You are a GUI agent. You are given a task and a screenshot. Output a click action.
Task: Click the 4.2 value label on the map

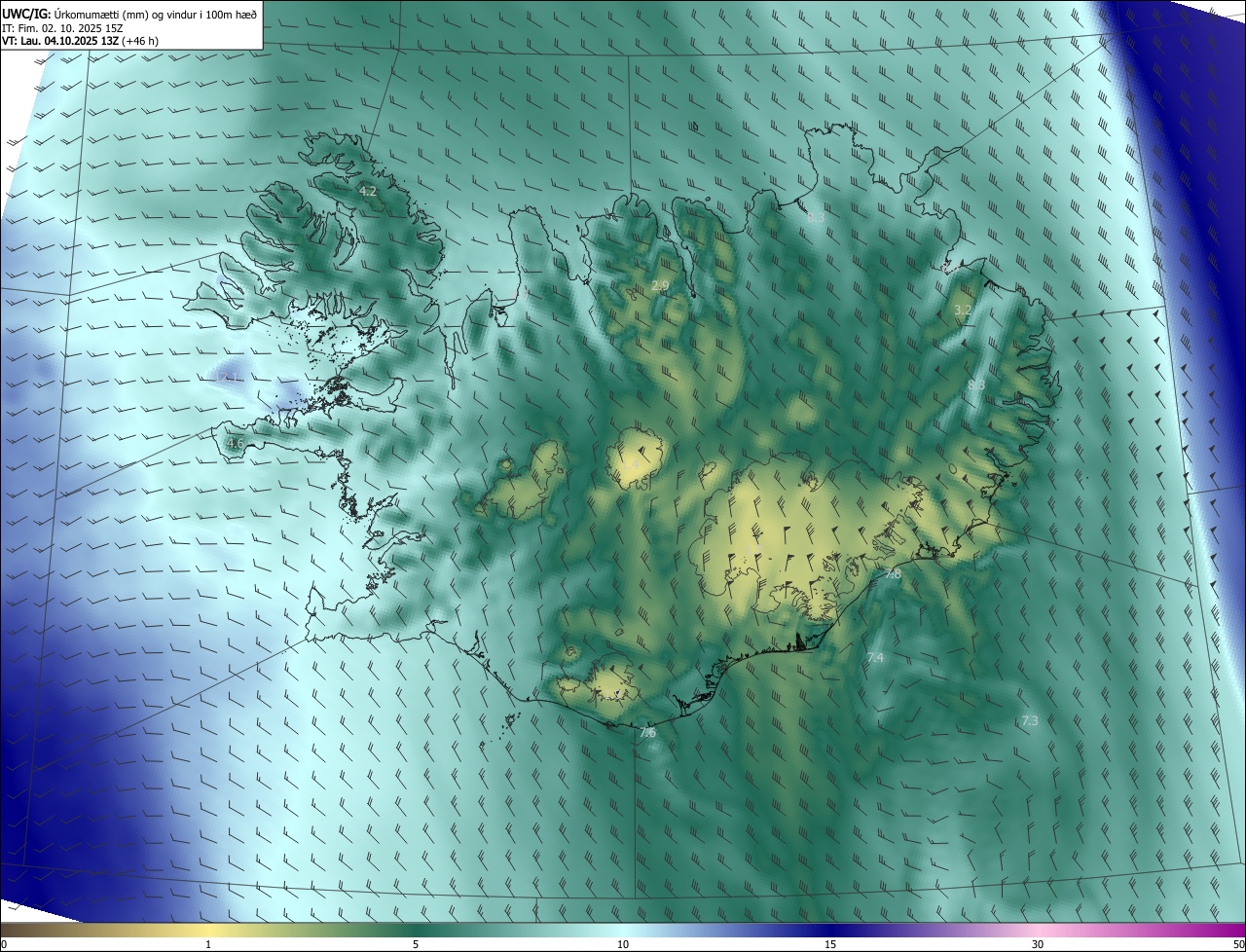(368, 192)
